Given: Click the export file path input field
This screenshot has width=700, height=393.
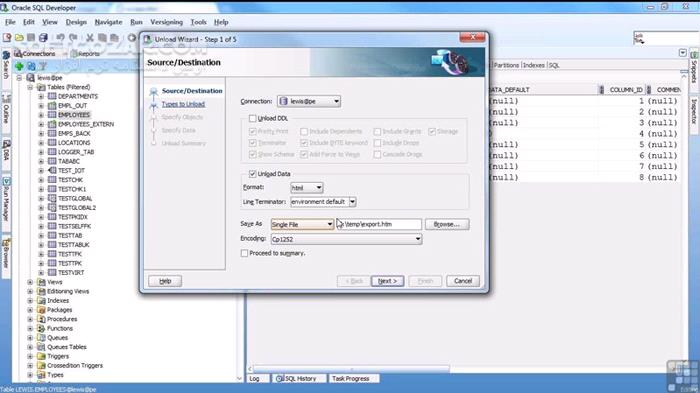Looking at the screenshot, I should click(379, 224).
